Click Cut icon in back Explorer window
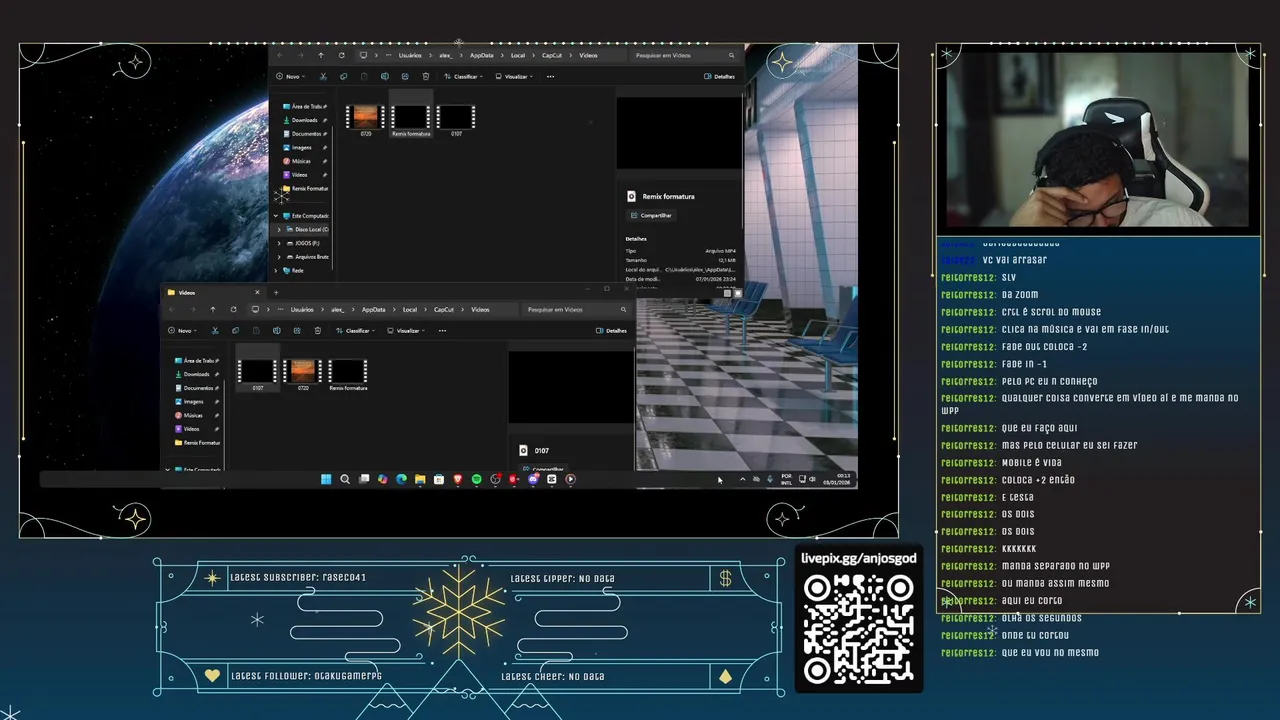1280x720 pixels. [323, 76]
